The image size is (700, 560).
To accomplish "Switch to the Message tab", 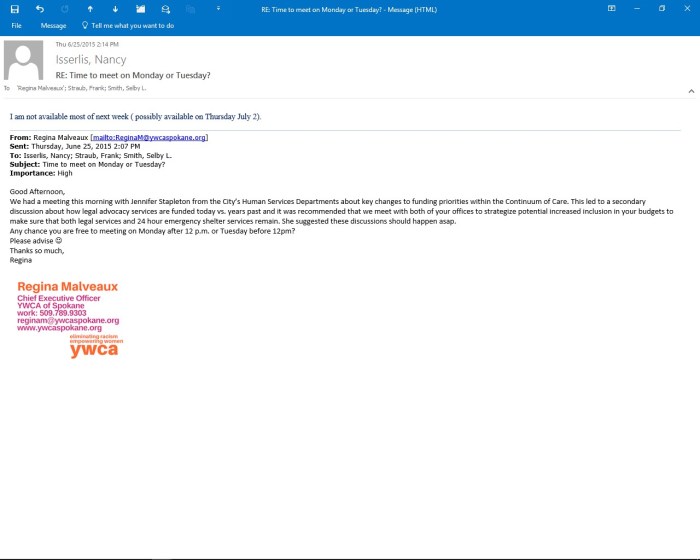I will 53,25.
